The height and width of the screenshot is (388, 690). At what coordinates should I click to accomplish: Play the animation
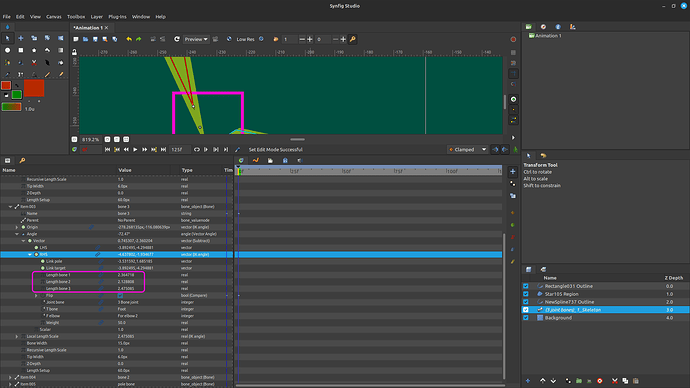135,150
